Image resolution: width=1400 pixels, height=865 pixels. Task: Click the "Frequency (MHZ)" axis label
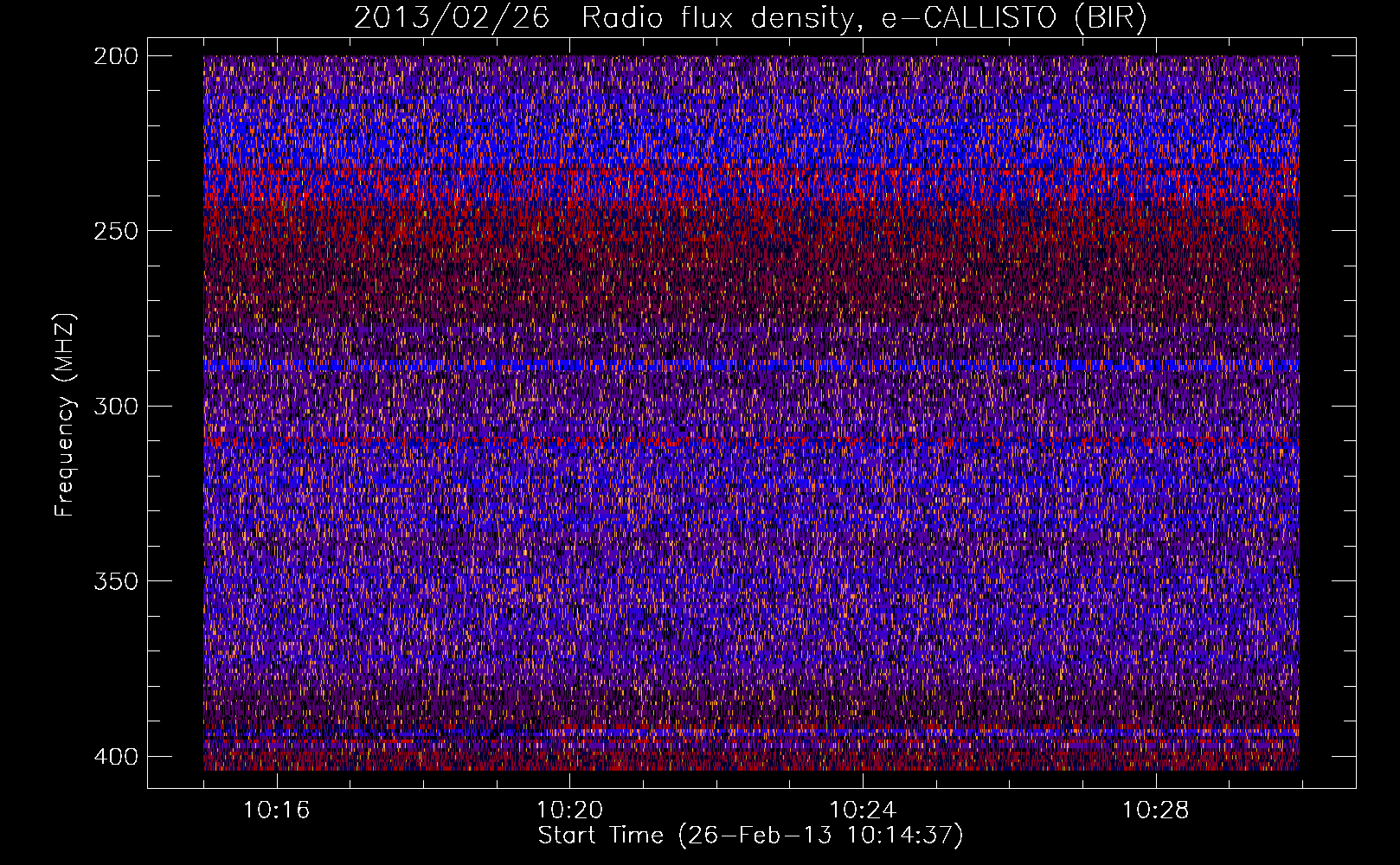click(x=64, y=415)
